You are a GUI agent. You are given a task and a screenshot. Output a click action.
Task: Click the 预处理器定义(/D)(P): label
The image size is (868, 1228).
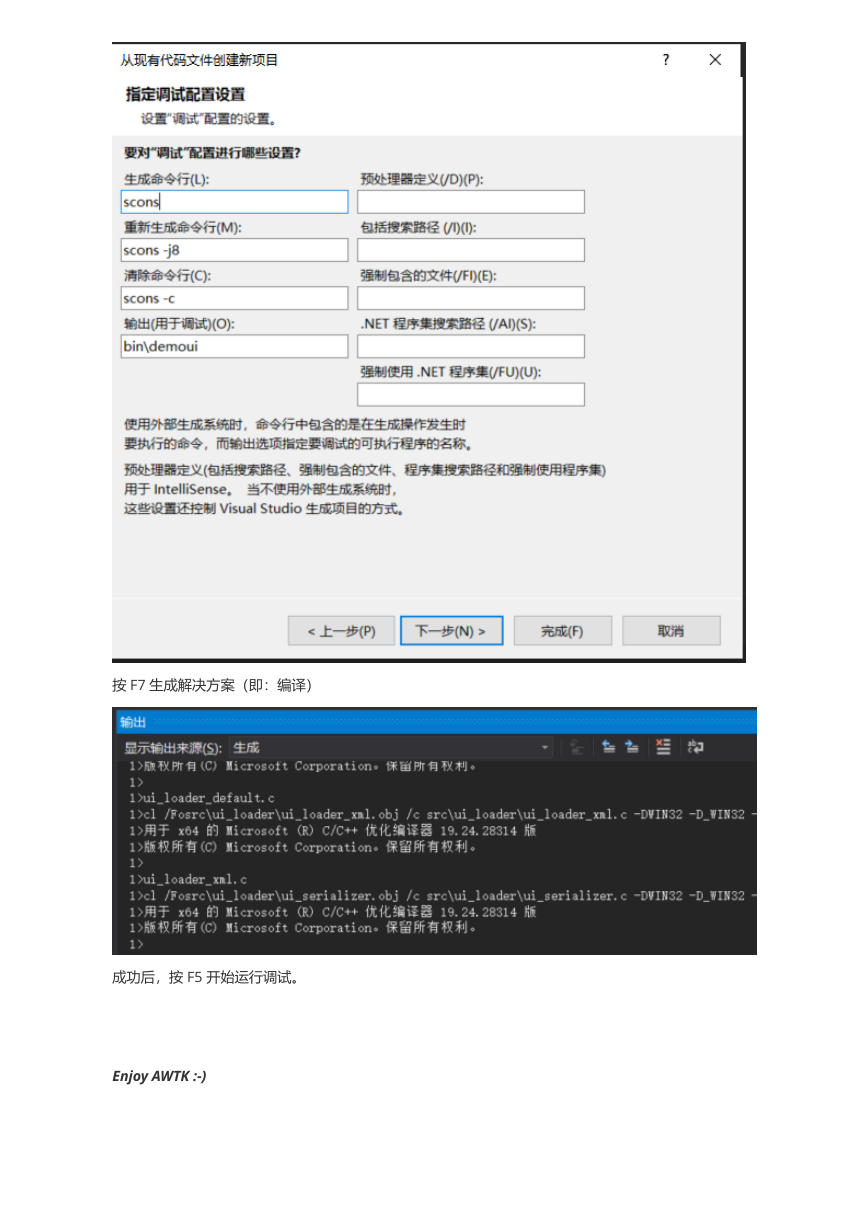[422, 179]
